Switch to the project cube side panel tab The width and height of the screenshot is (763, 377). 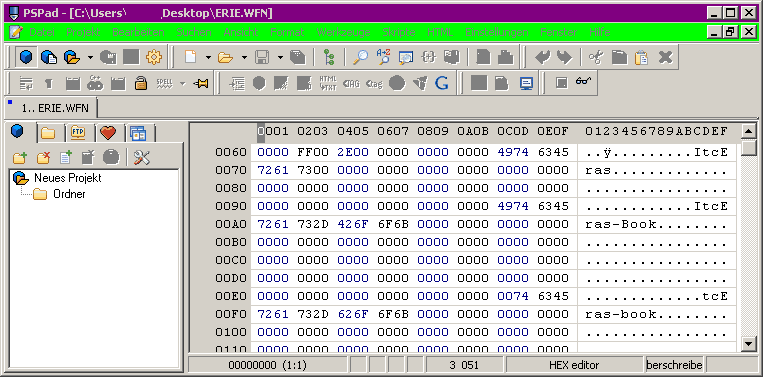(18, 132)
